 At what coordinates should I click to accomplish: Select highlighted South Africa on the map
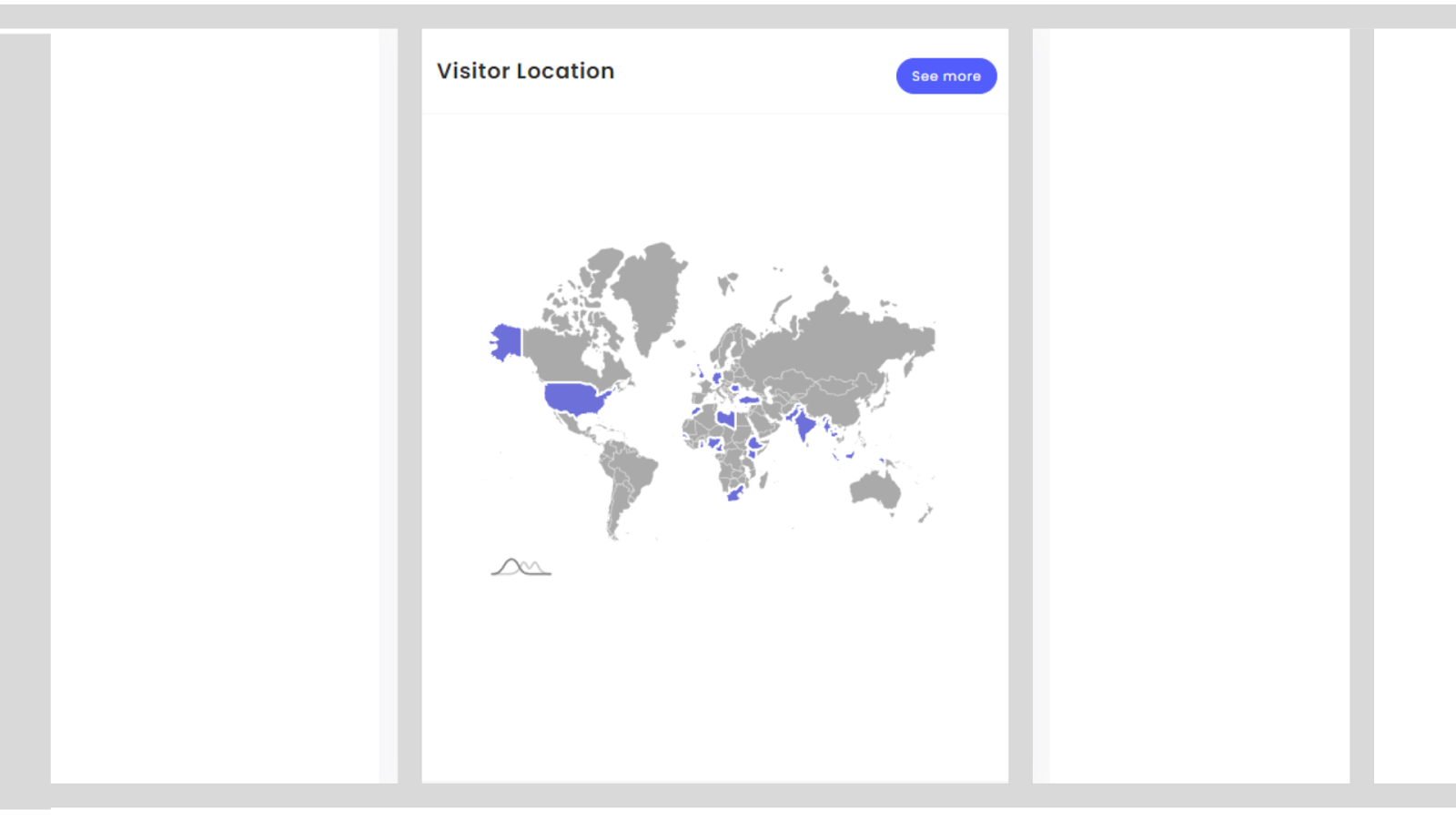point(736,494)
